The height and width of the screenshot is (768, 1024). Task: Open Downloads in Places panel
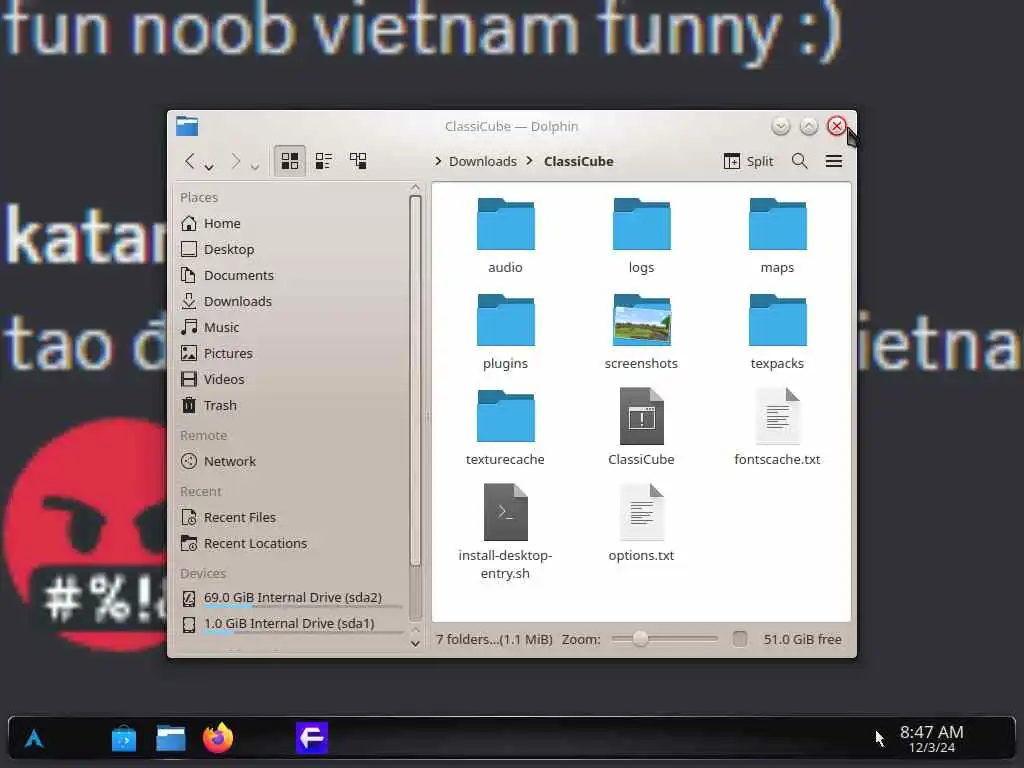click(293, 301)
